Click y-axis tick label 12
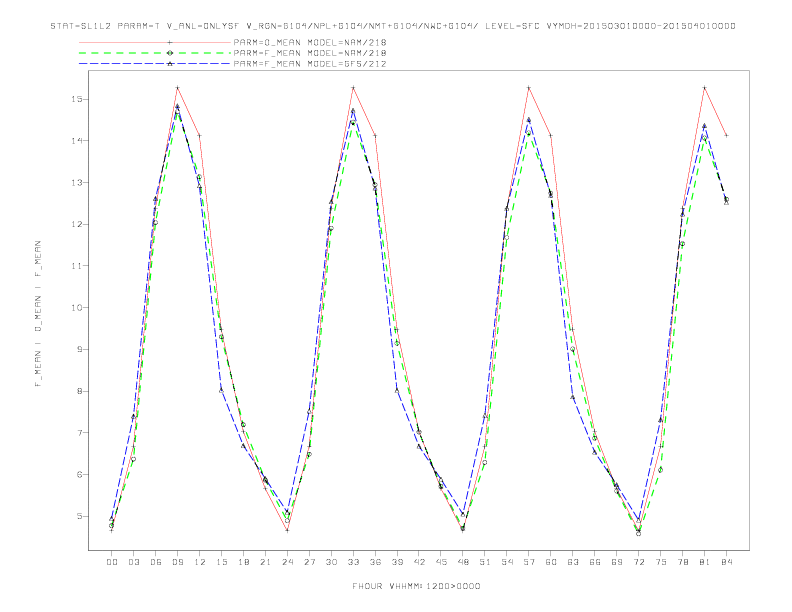This screenshot has height=612, width=792. coord(77,224)
